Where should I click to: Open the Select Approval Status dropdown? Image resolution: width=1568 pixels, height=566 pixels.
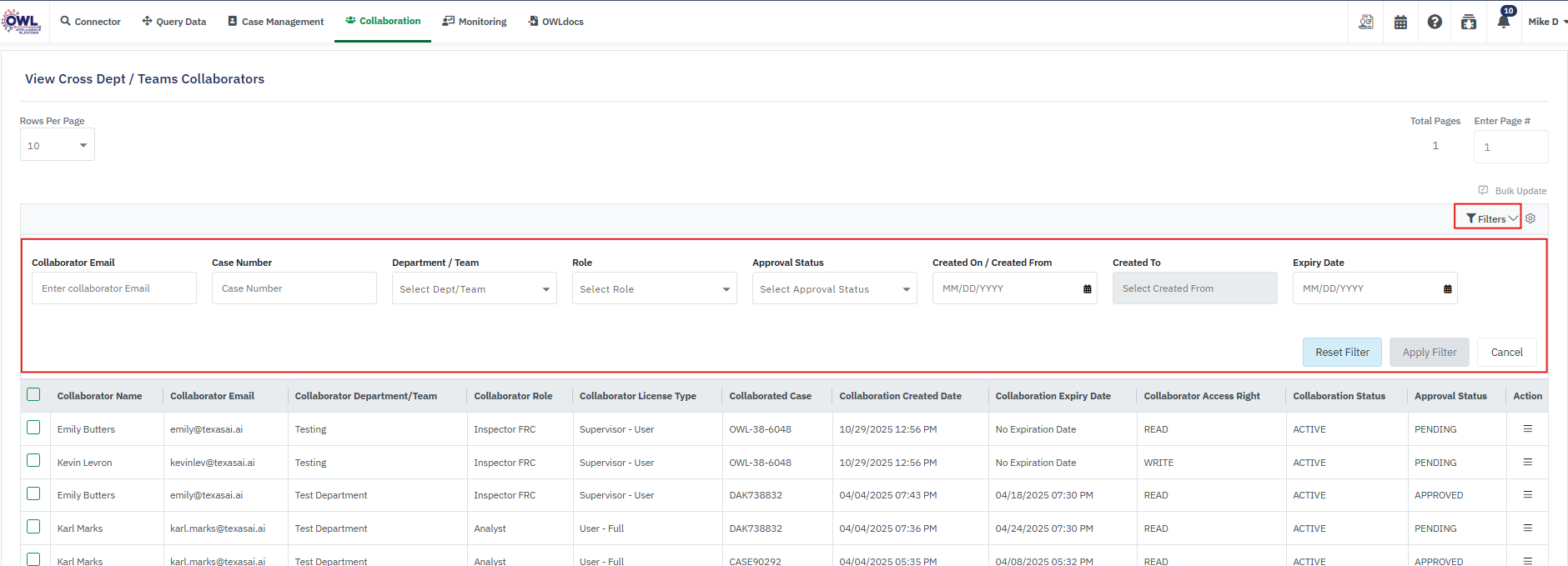(x=834, y=289)
